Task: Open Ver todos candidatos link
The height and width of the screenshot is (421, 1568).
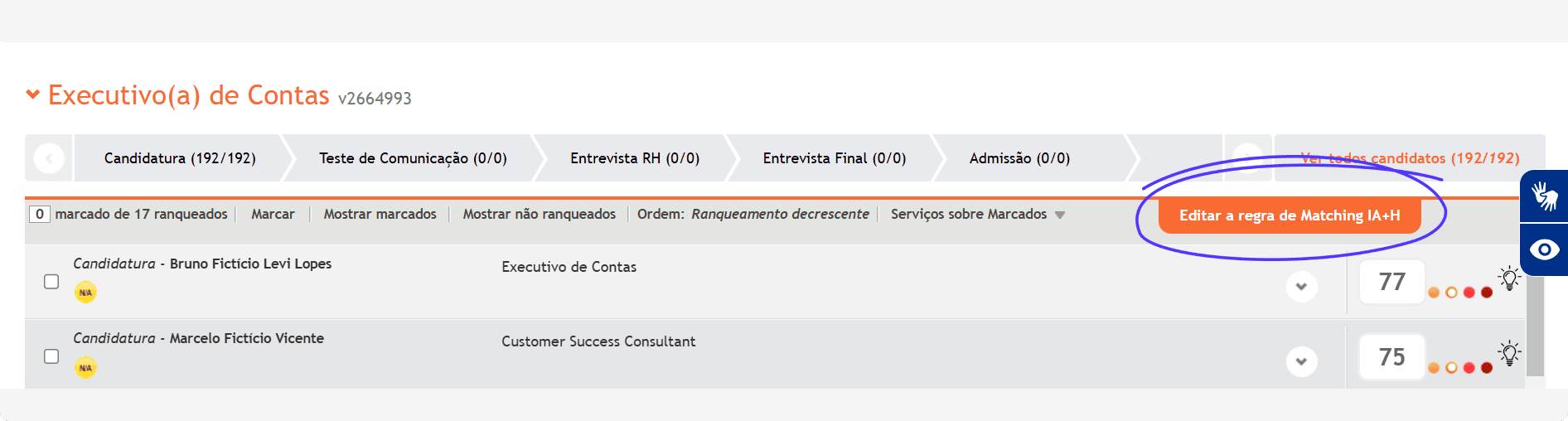Action: [x=1410, y=158]
